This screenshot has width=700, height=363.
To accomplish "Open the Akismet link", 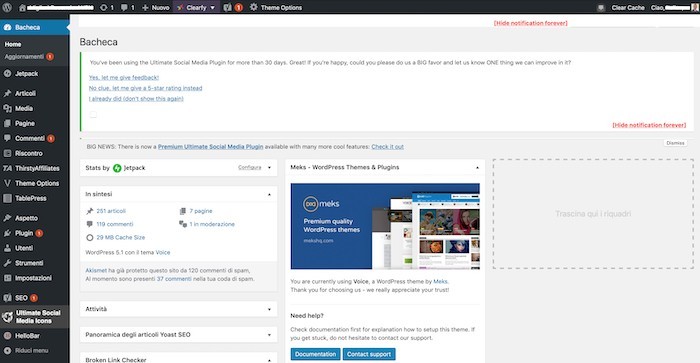I will 96,271.
